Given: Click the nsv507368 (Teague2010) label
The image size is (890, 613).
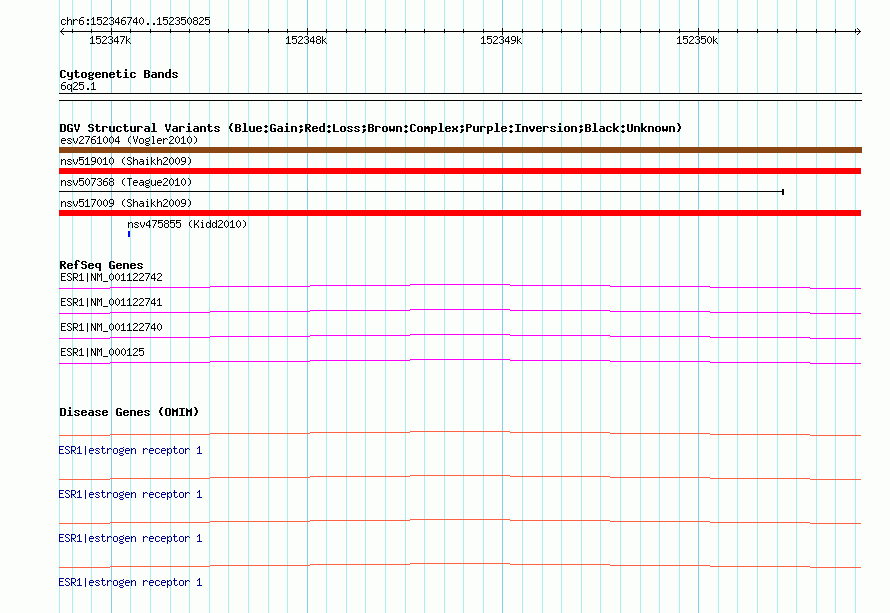Looking at the screenshot, I should [126, 182].
